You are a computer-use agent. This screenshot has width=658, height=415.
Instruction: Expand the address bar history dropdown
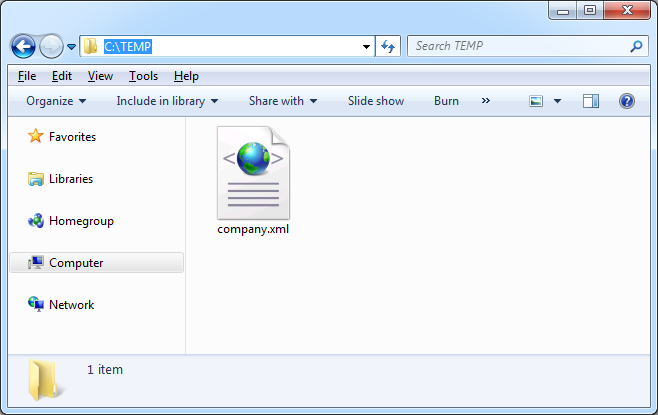[x=366, y=47]
